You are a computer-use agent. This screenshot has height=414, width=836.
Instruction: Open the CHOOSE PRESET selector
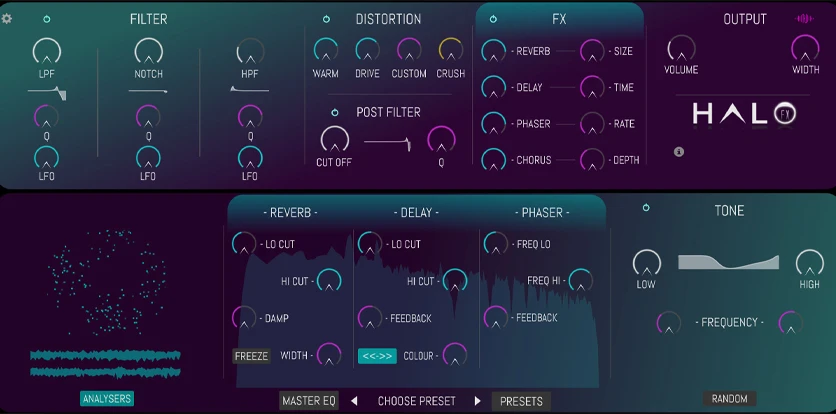[x=416, y=401]
